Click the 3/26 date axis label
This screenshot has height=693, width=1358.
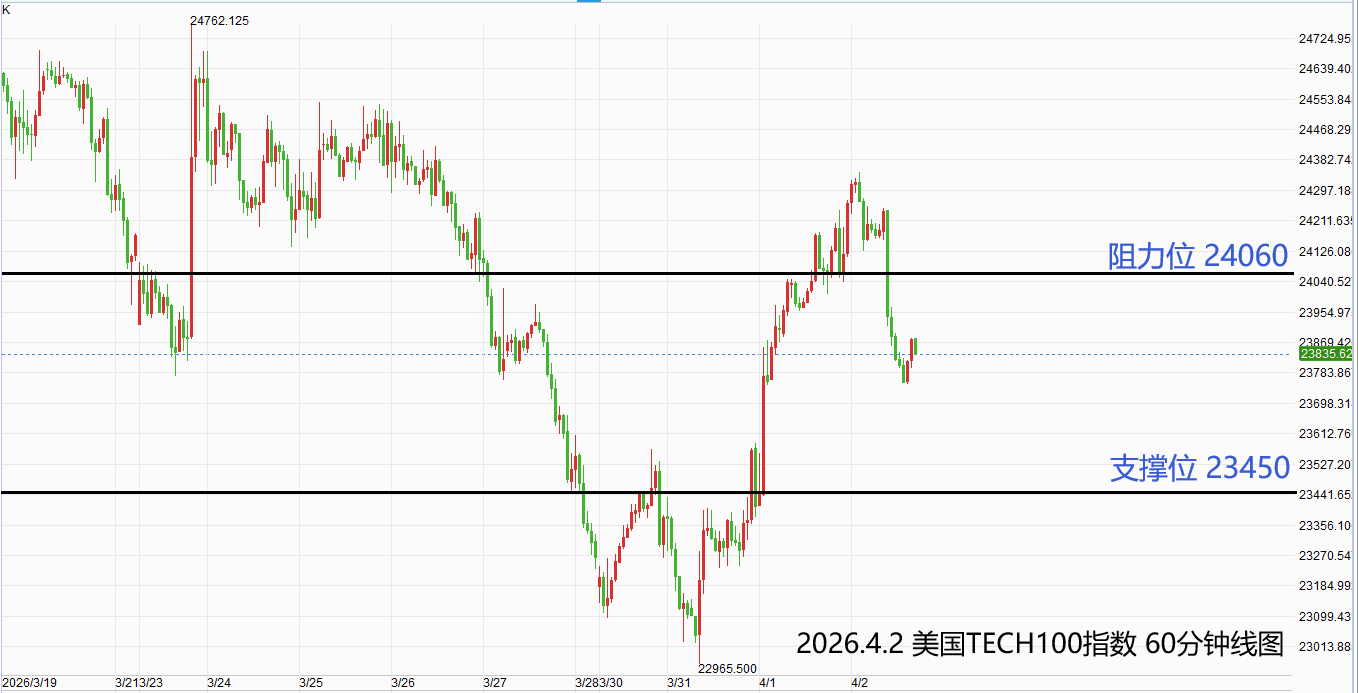[403, 683]
